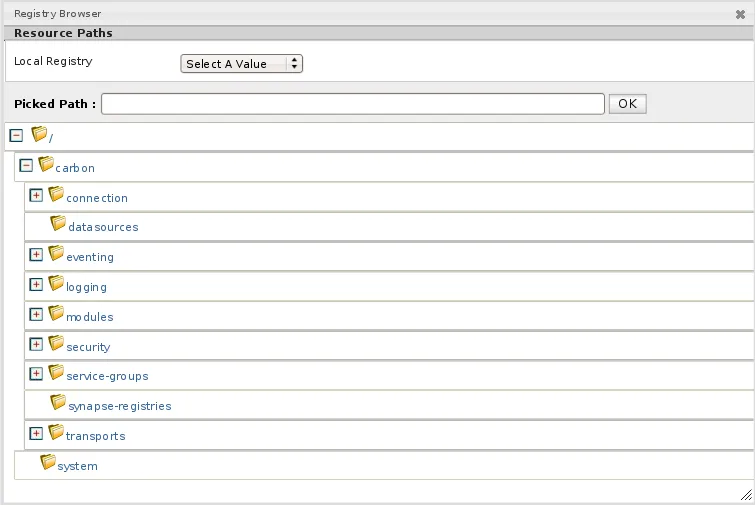Click the transports folder icon
The width and height of the screenshot is (755, 505).
(56, 432)
